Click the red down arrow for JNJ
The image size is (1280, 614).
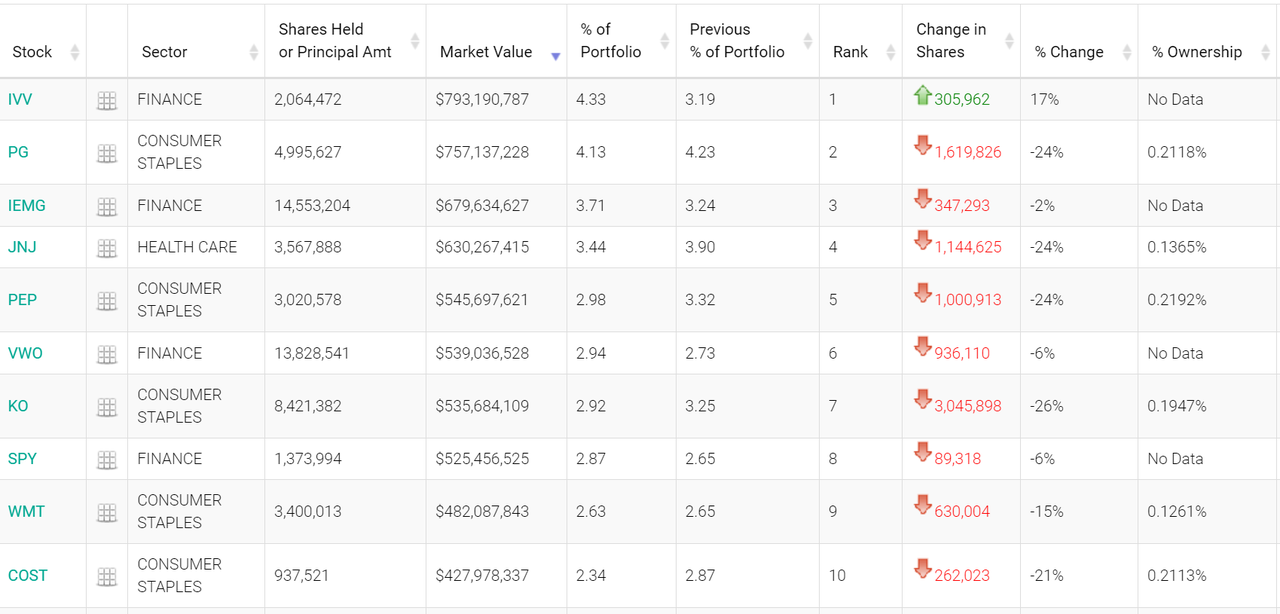[x=923, y=242]
